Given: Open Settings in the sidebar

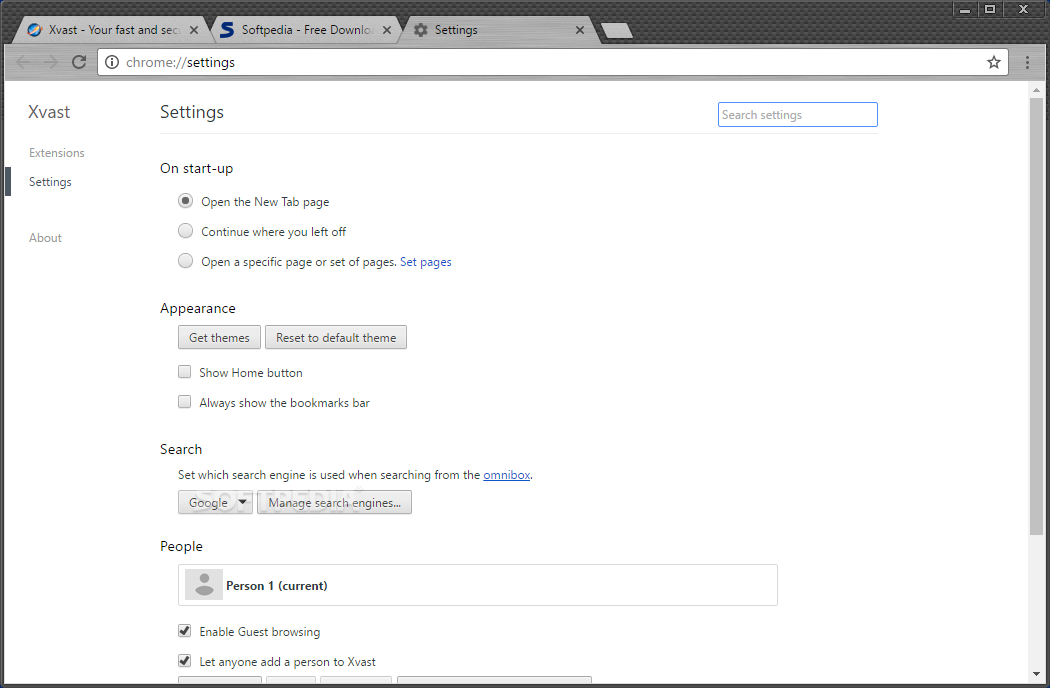Looking at the screenshot, I should (x=50, y=182).
